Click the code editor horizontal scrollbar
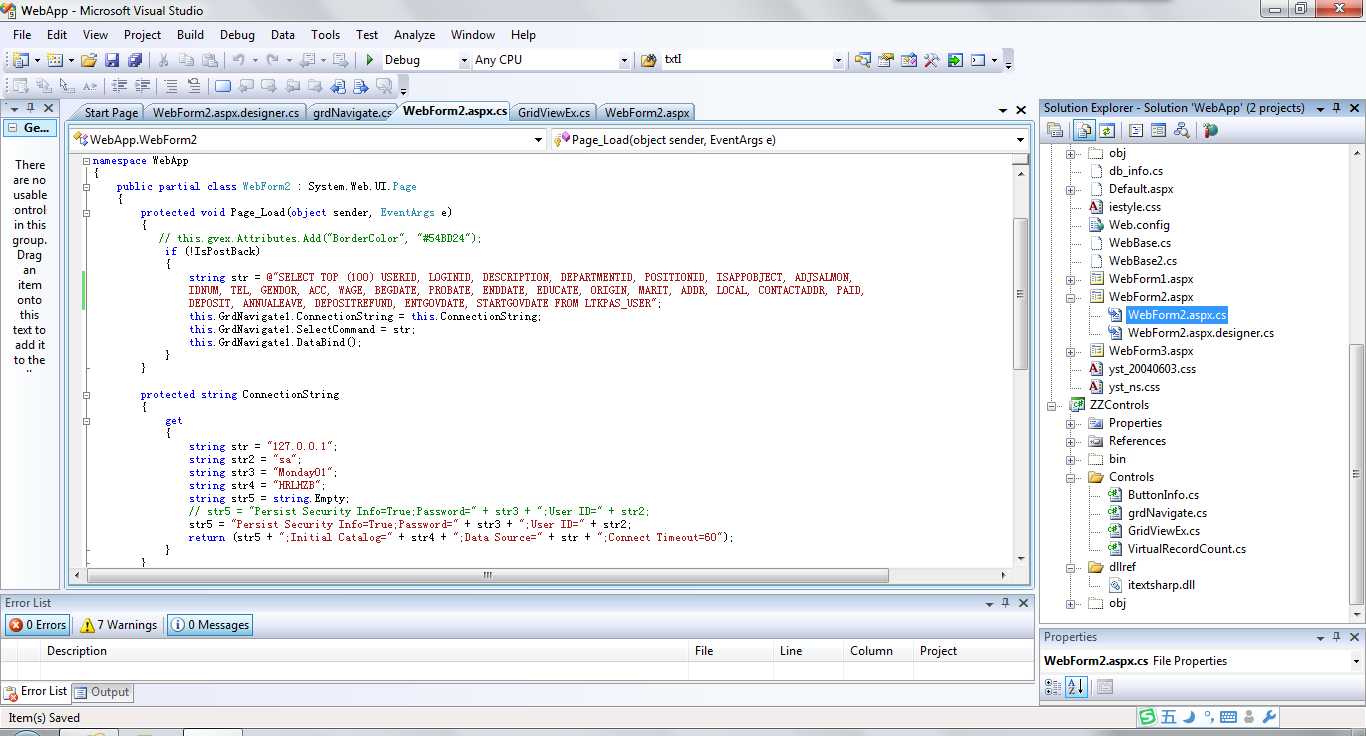This screenshot has width=1366, height=736. tap(490, 576)
